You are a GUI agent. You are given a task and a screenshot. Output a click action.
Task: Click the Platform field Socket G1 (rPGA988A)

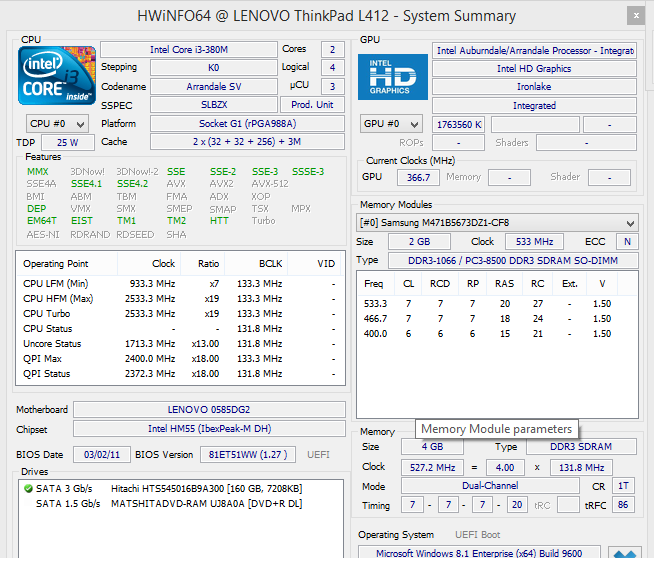click(247, 123)
